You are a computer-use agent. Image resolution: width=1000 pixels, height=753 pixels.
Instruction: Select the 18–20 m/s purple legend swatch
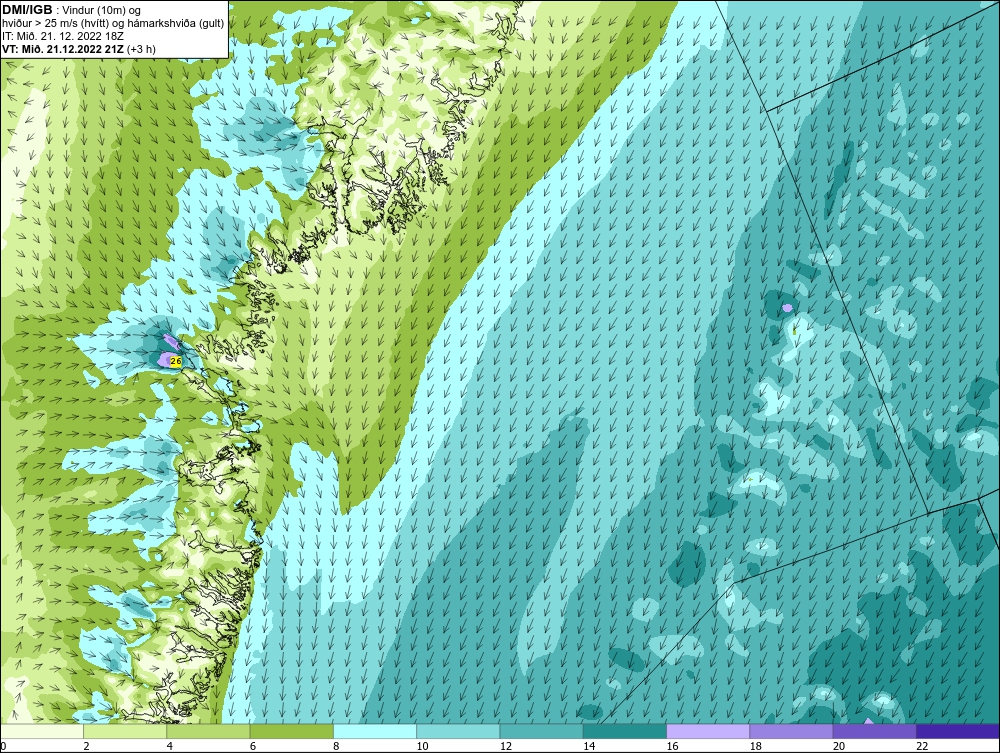tap(791, 731)
